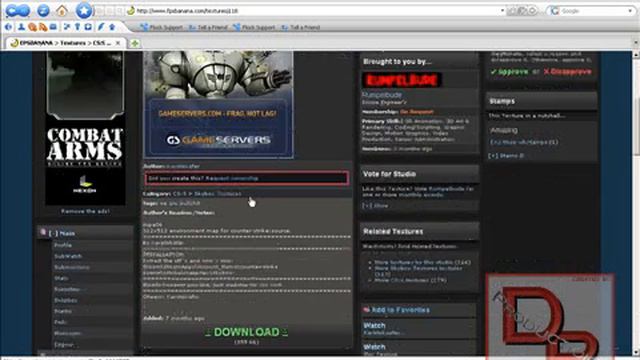Click the tab list dropdown arrow at right
640x360 pixels.
pyautogui.click(x=636, y=43)
